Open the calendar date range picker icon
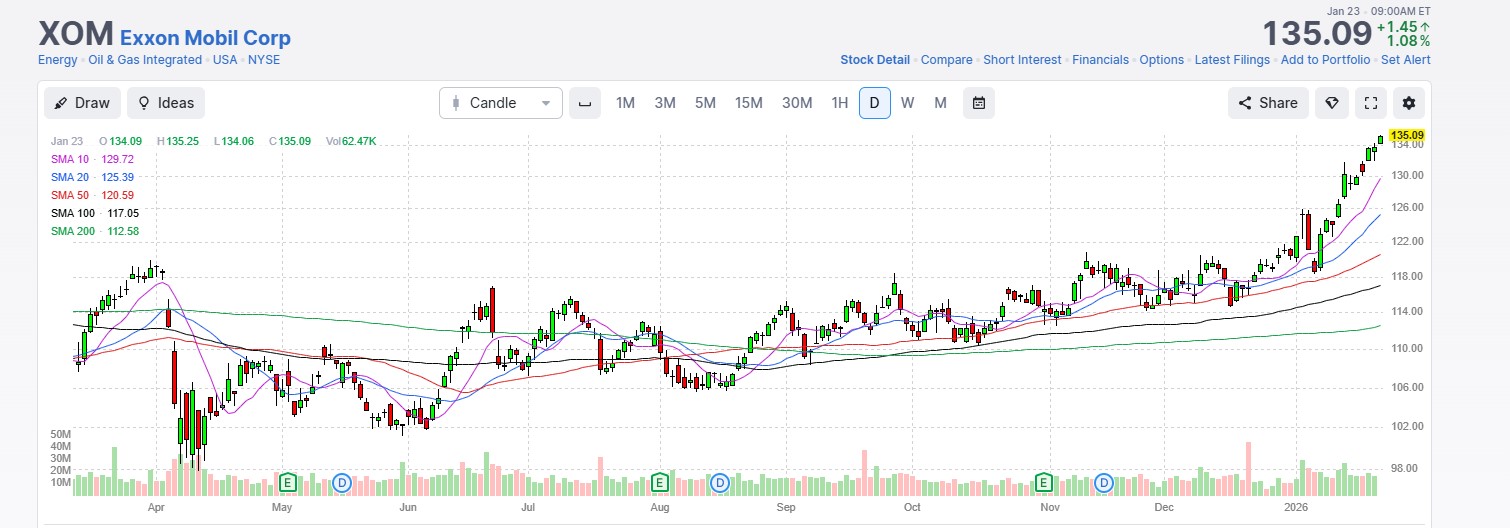 pyautogui.click(x=979, y=103)
